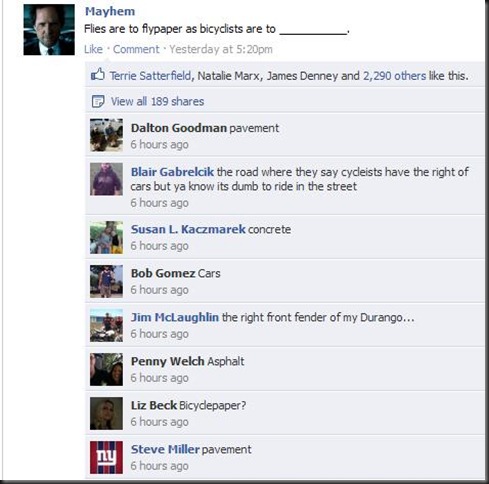Click the shares note icon

click(98, 101)
